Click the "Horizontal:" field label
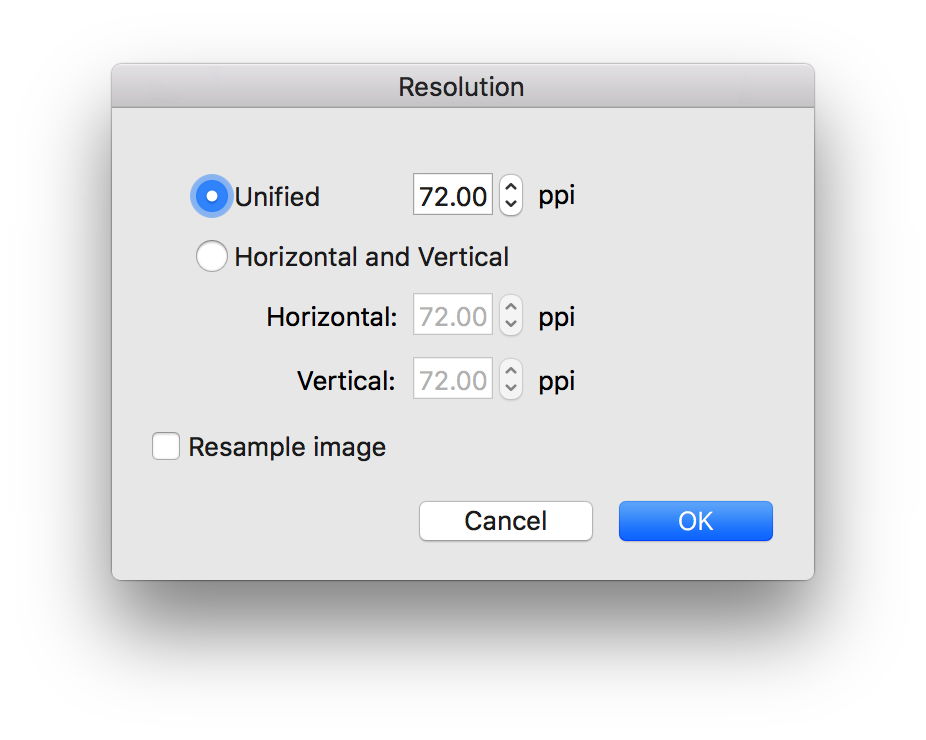The height and width of the screenshot is (740, 926). pos(332,318)
